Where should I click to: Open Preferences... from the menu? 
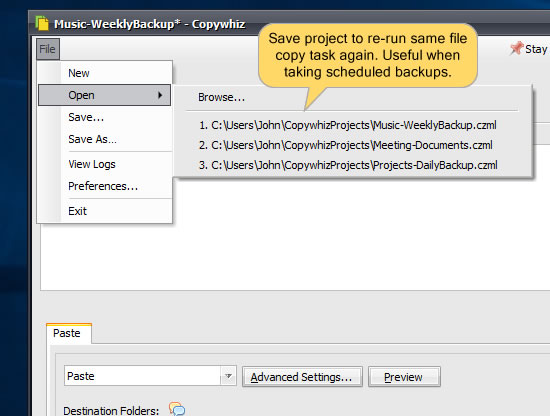coord(105,186)
